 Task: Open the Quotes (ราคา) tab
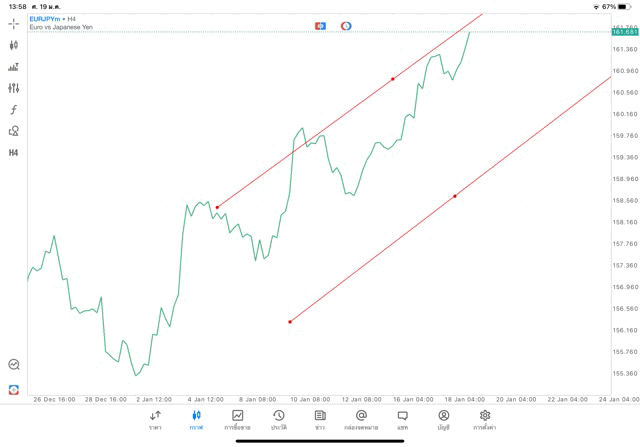point(155,419)
